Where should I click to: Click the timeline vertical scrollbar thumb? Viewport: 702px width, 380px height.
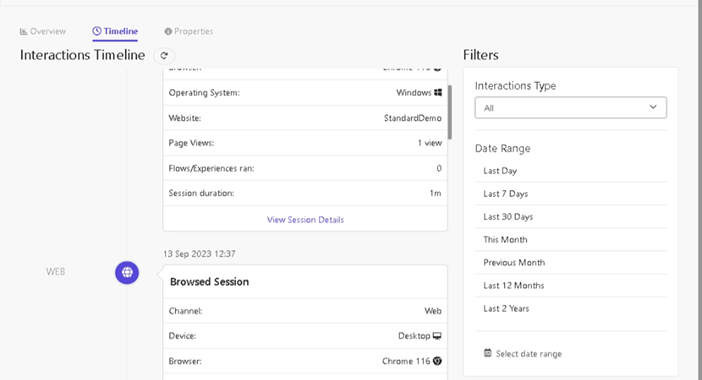[x=449, y=112]
